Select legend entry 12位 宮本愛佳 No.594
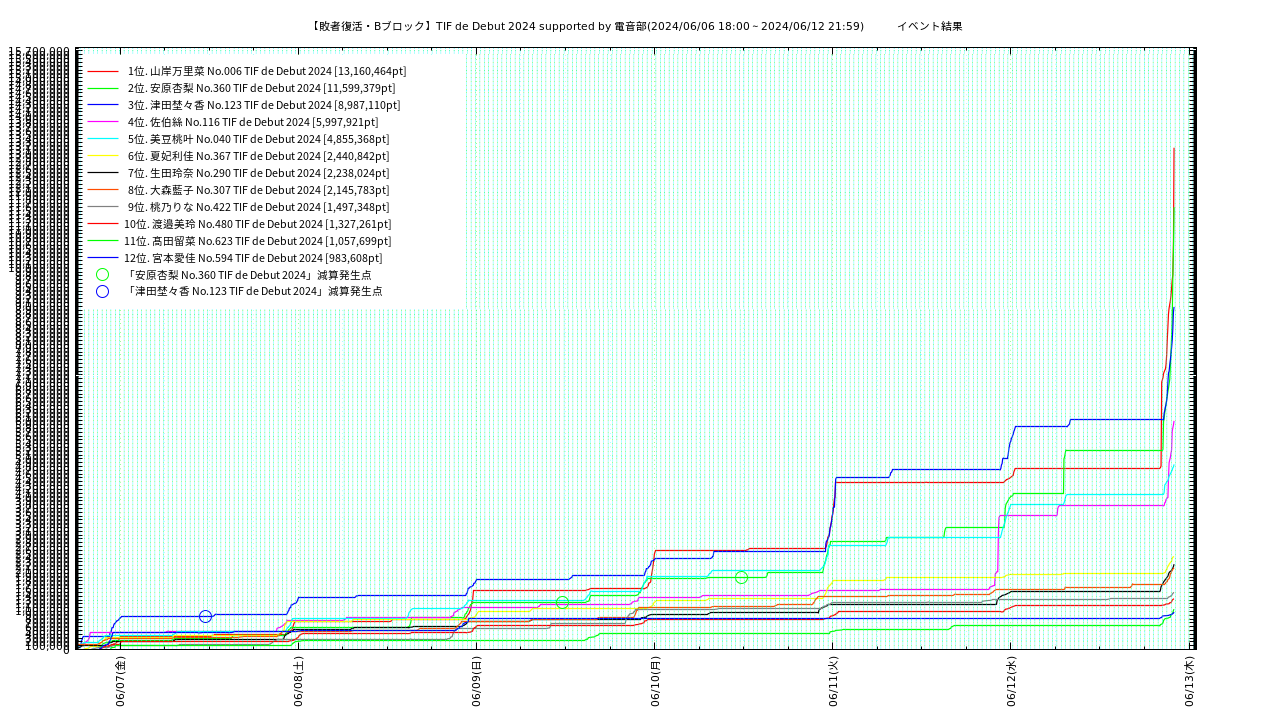 click(253, 258)
